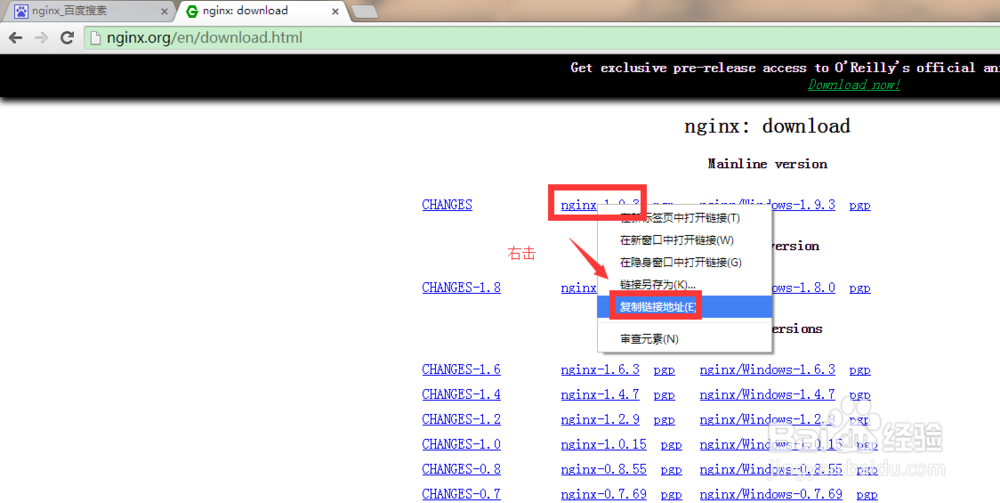The image size is (1000, 503).
Task: Open pgp beside nginx/Windows-1.6.3
Action: click(x=860, y=370)
